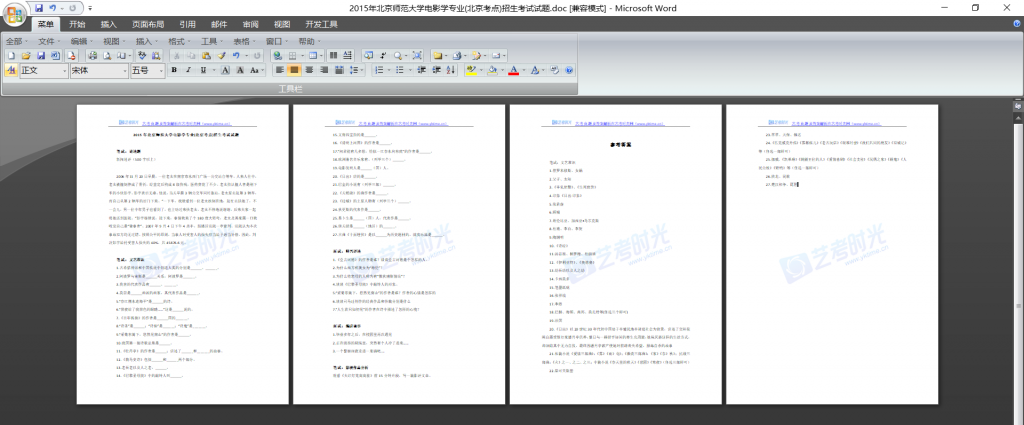This screenshot has width=1024, height=425.
Task: Toggle Bold formatting
Action: tap(174, 71)
